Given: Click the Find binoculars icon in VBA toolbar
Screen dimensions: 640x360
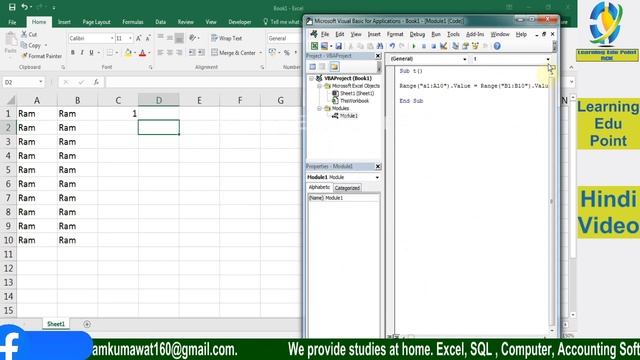Looking at the screenshot, I should point(380,46).
